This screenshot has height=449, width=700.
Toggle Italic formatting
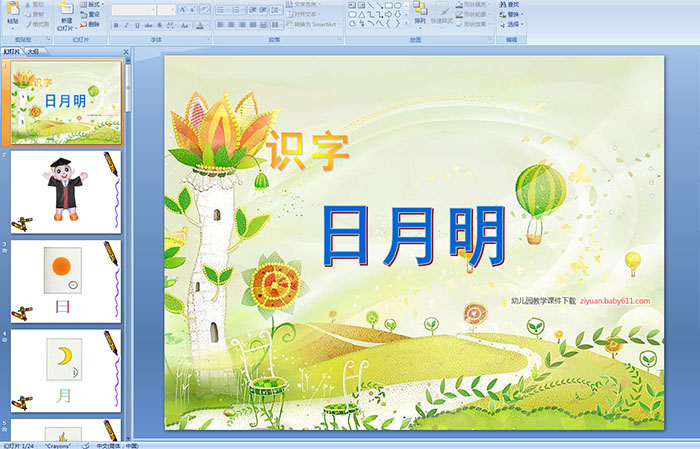point(126,25)
